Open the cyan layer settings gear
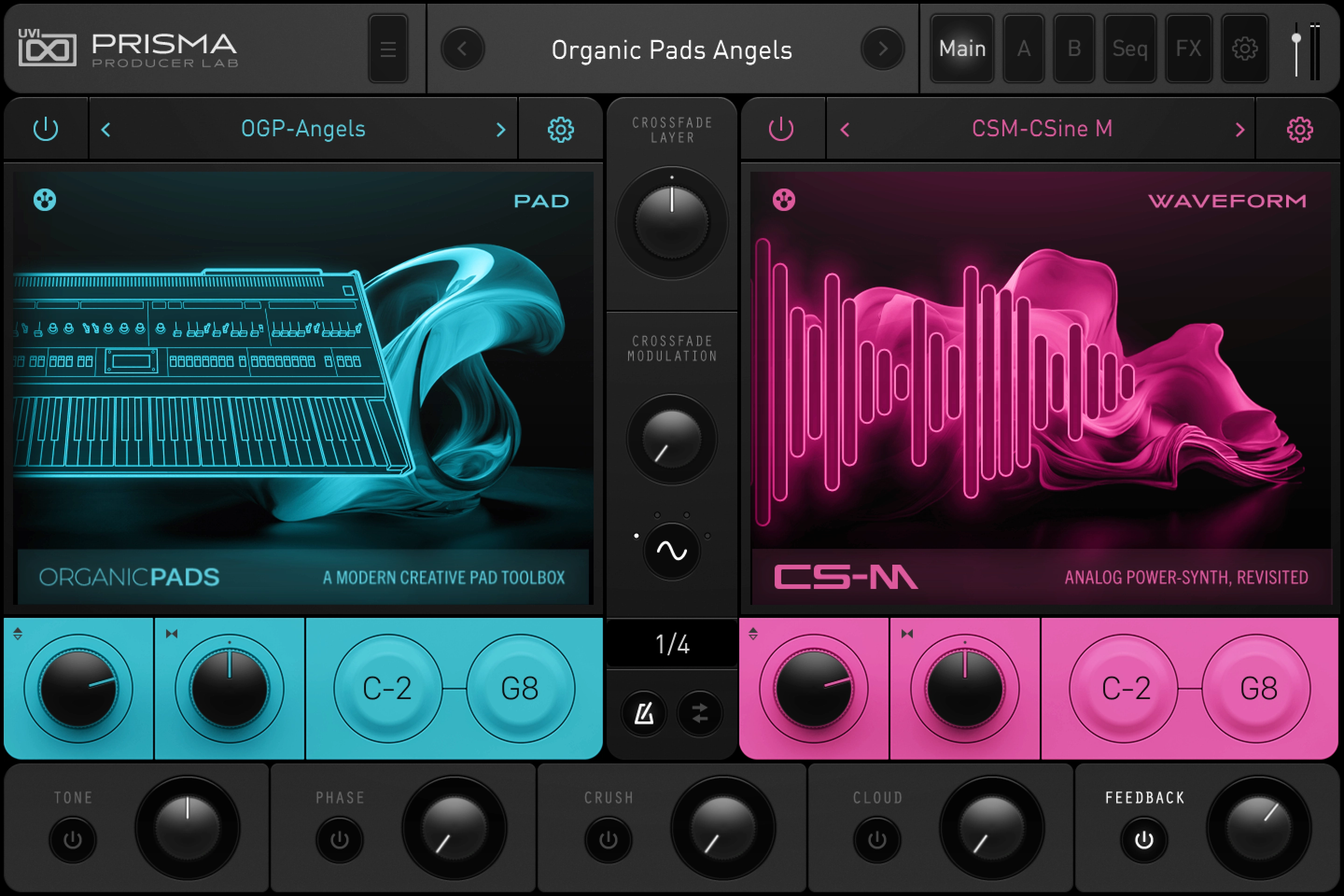 point(560,130)
